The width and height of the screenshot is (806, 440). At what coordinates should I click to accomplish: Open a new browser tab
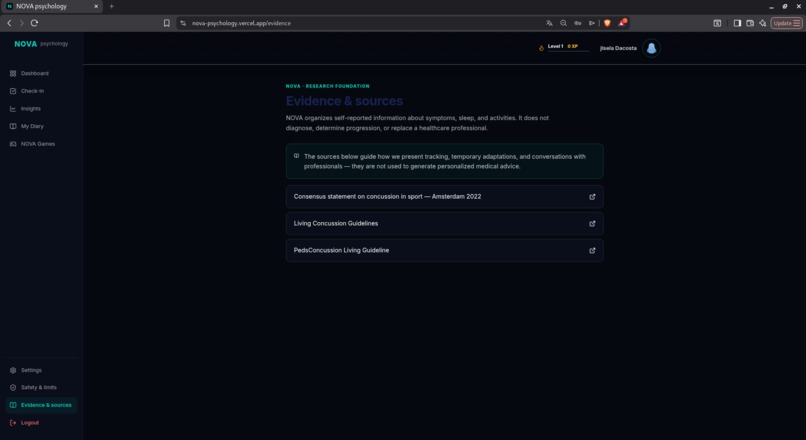coord(112,6)
